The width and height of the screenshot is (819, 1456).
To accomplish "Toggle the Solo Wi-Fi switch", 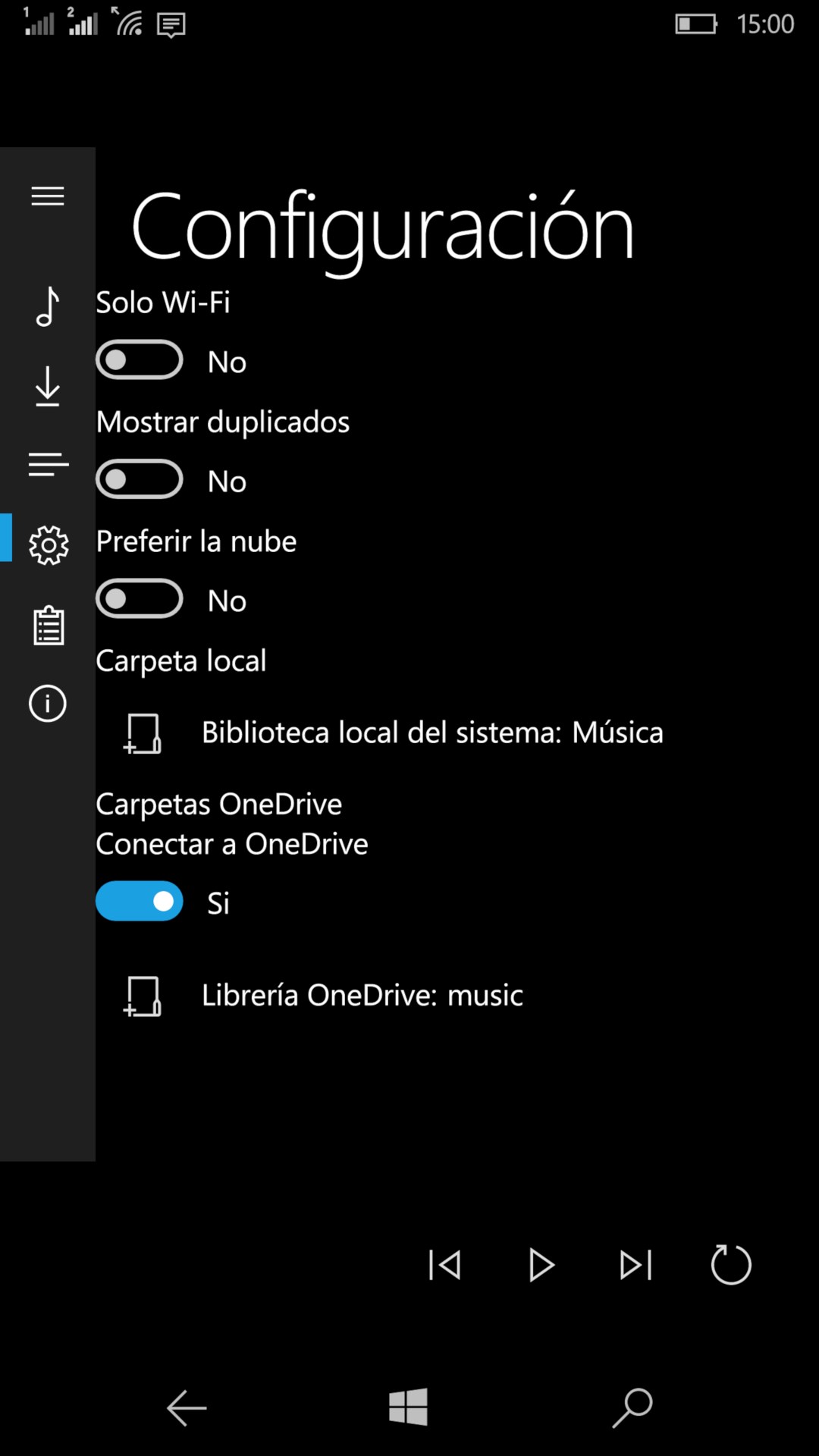I will (140, 360).
